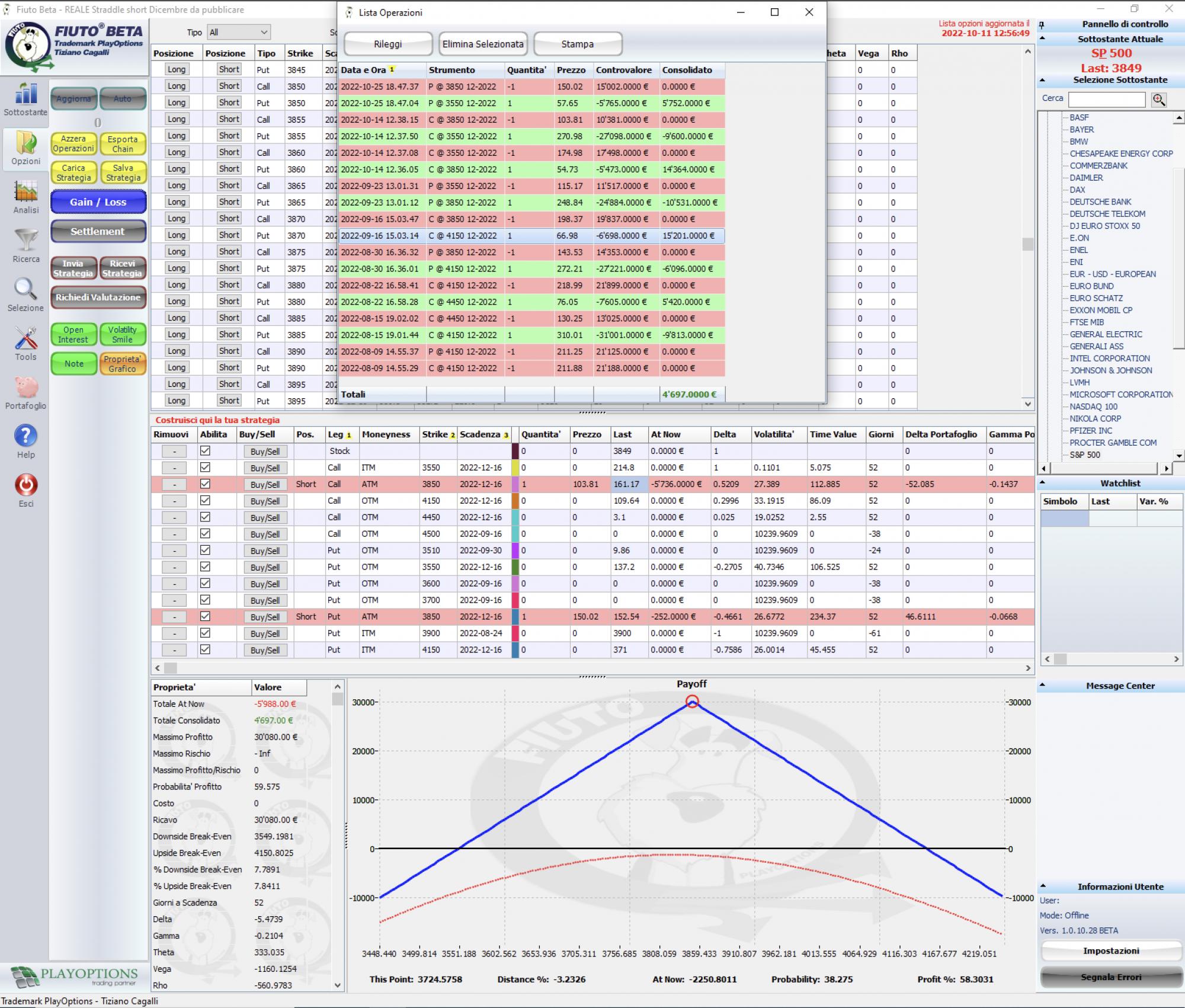
Task: Select DAX in the underlying list
Action: click(x=1077, y=190)
